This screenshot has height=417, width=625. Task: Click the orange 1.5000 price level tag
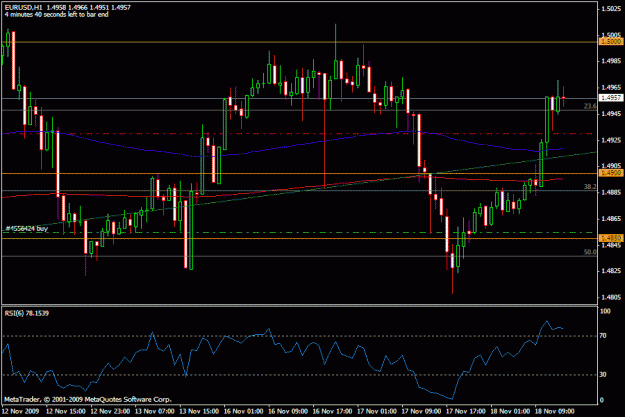click(x=611, y=41)
